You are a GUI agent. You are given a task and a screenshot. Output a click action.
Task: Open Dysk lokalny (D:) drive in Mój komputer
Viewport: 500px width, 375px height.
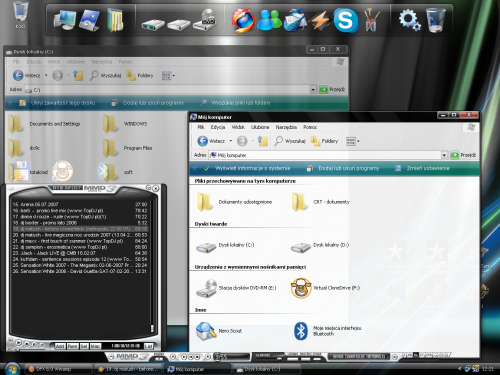point(320,247)
